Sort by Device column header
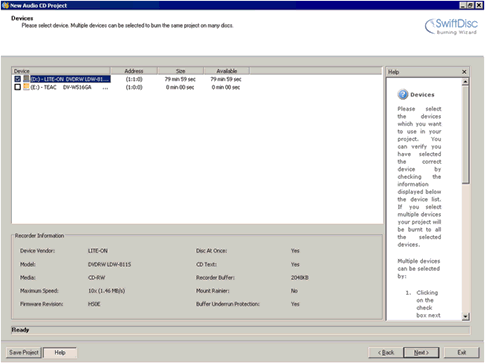Image resolution: width=485 pixels, height=363 pixels. click(x=61, y=71)
